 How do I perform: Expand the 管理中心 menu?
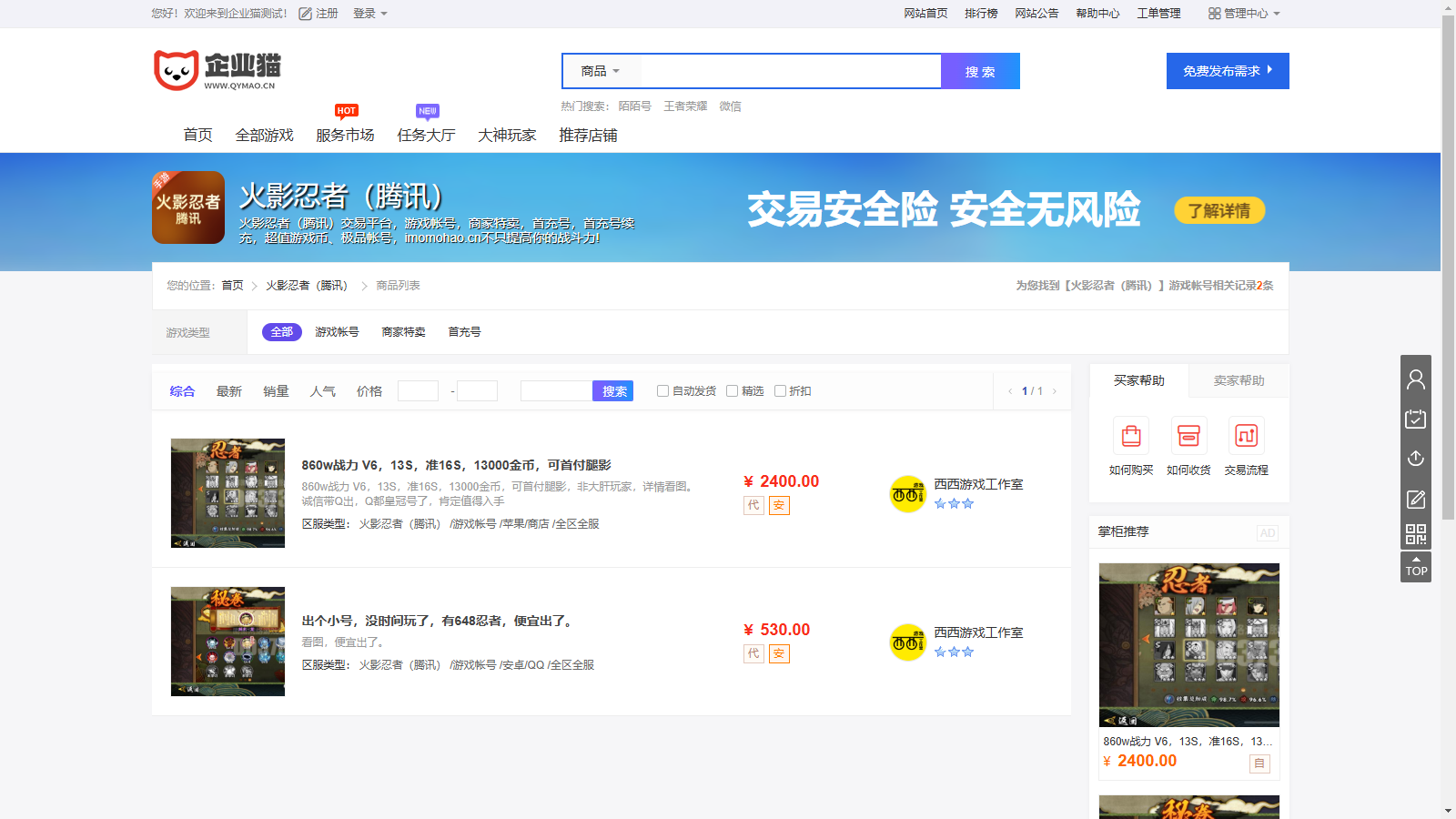[1245, 14]
